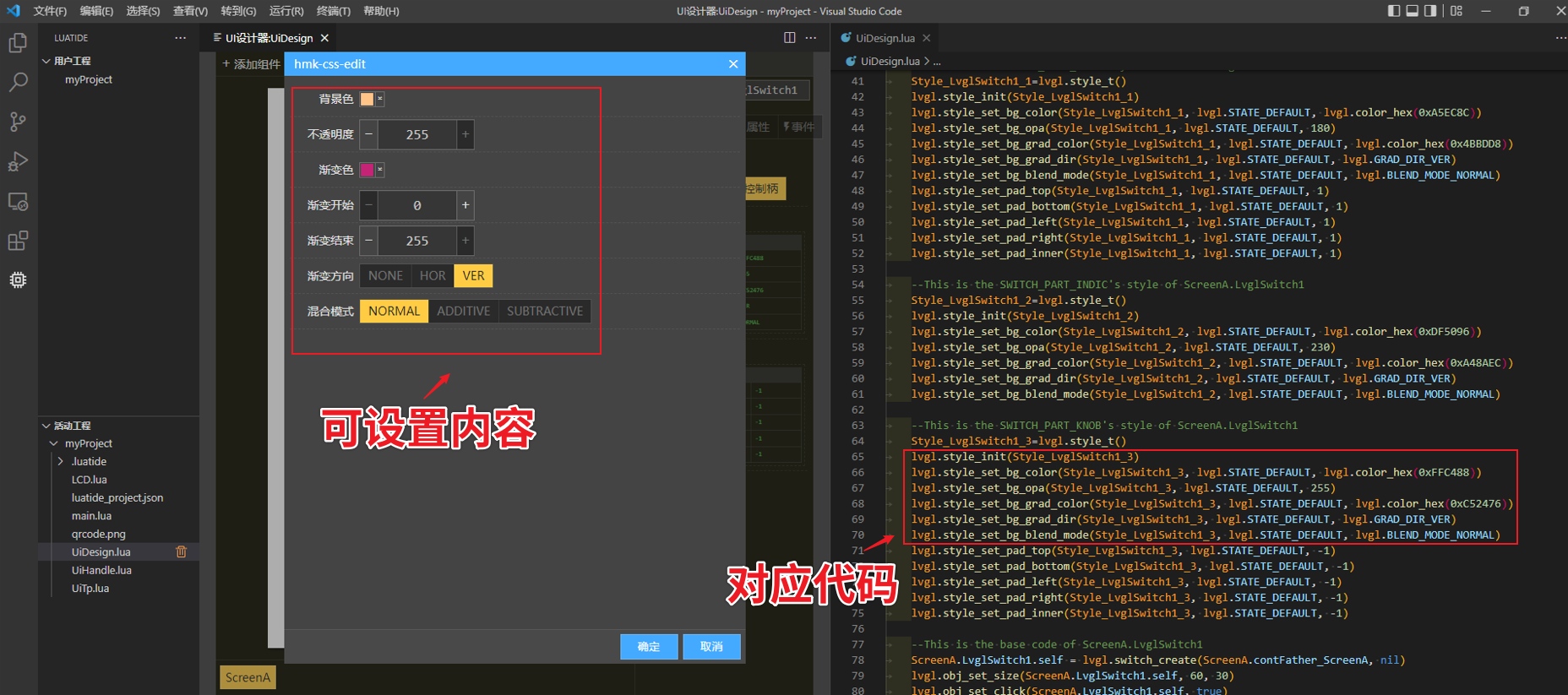
Task: Open the Source Control view icon
Action: pyautogui.click(x=18, y=122)
